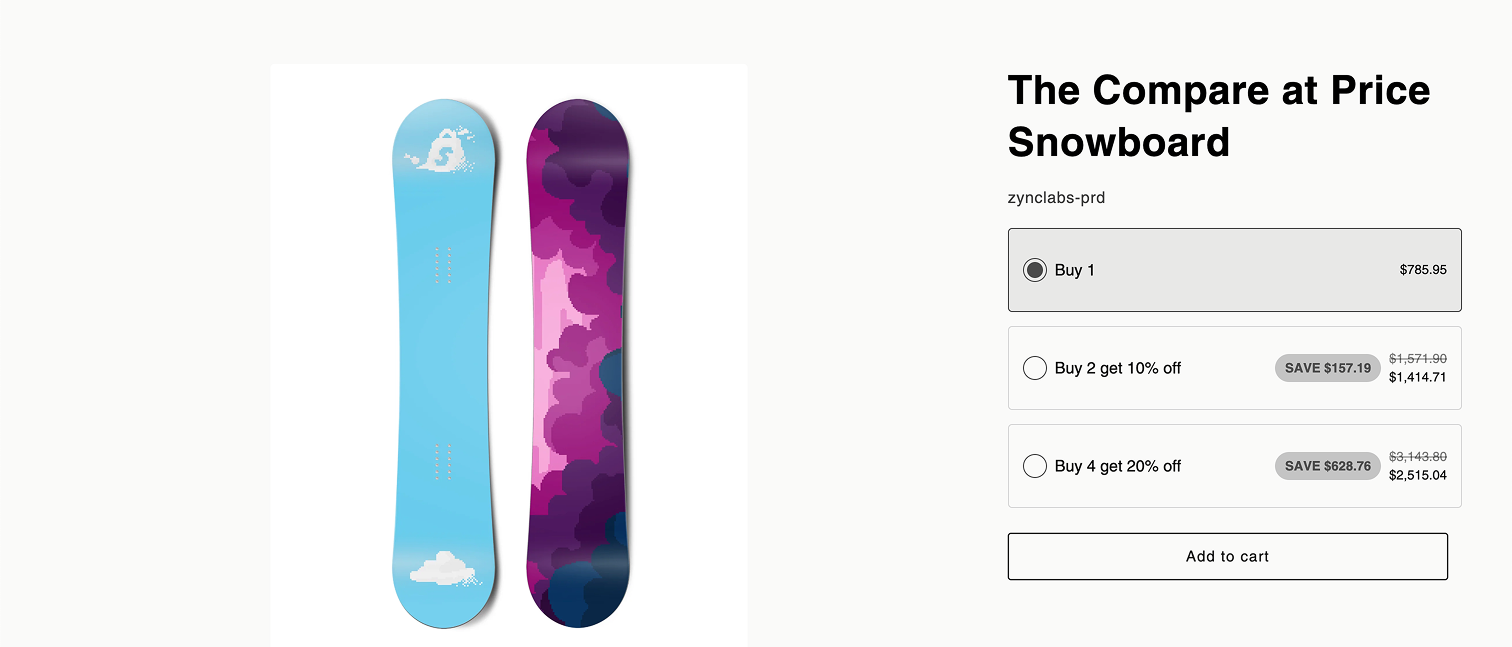This screenshot has height=647, width=1512.
Task: Select the Buy 1 radio button
Action: pos(1035,270)
